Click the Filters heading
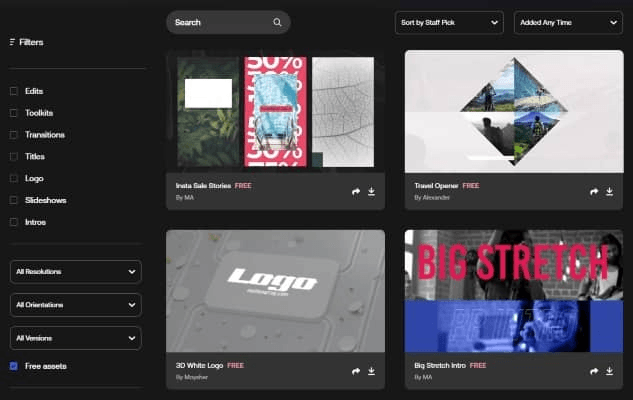 pyautogui.click(x=31, y=42)
